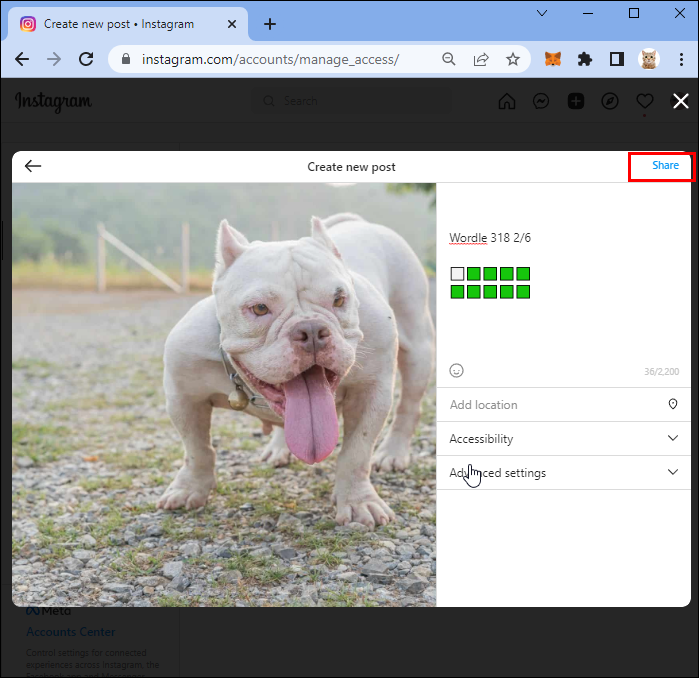Go to Instagram Home icon

pyautogui.click(x=506, y=101)
